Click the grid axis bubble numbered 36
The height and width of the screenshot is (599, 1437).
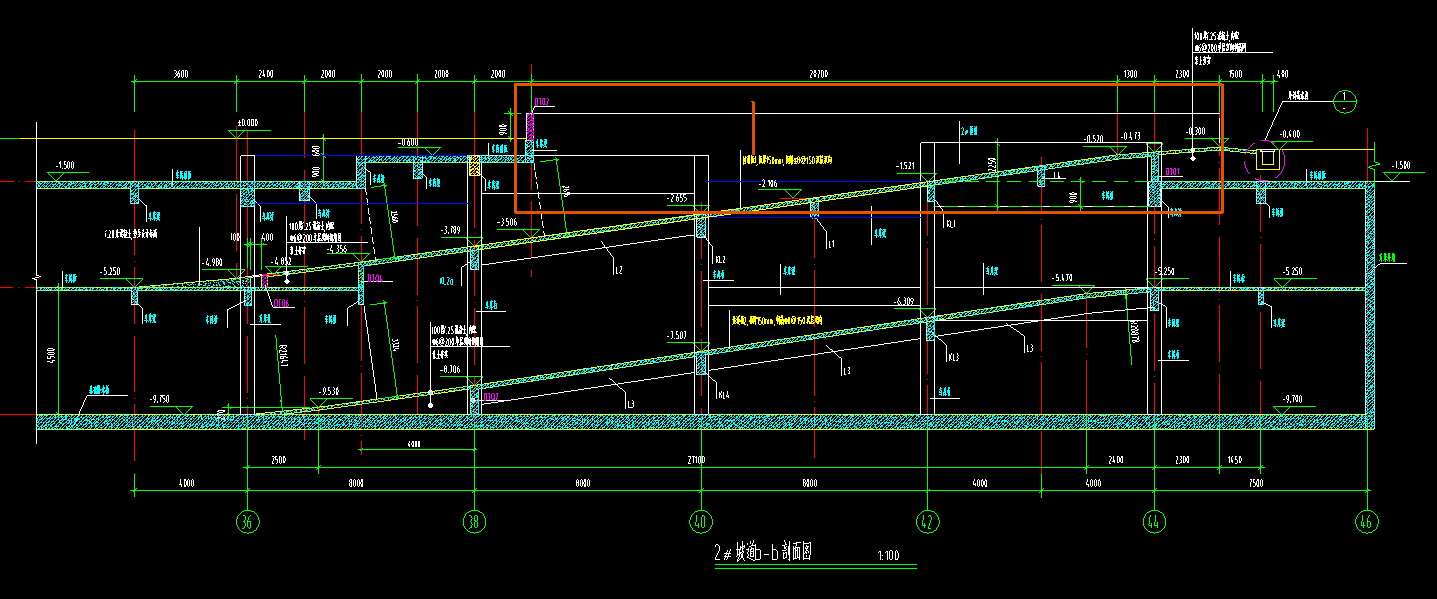coord(246,521)
